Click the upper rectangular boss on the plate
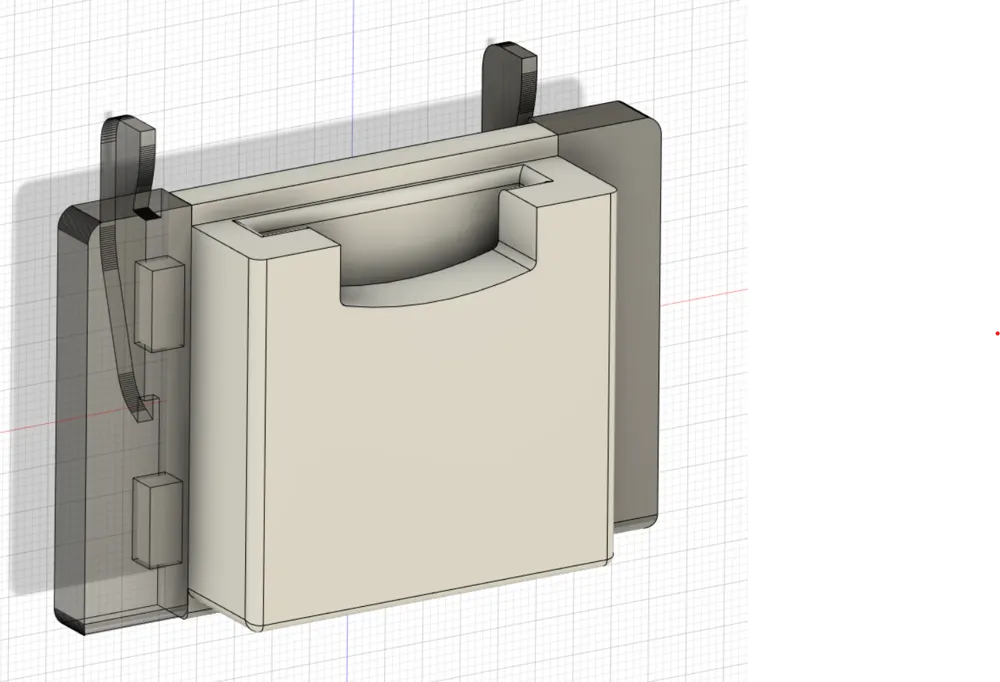The height and width of the screenshot is (682, 1000). click(x=160, y=305)
